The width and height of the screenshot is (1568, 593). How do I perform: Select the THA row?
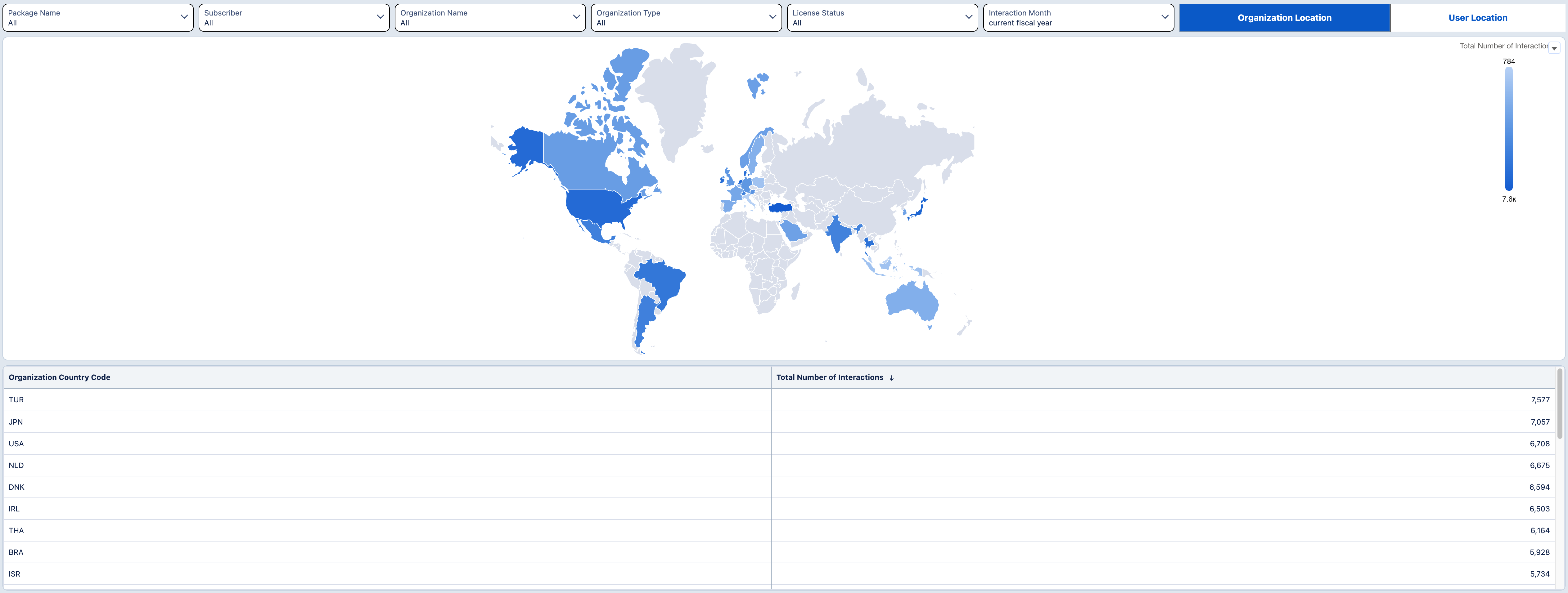(x=778, y=530)
